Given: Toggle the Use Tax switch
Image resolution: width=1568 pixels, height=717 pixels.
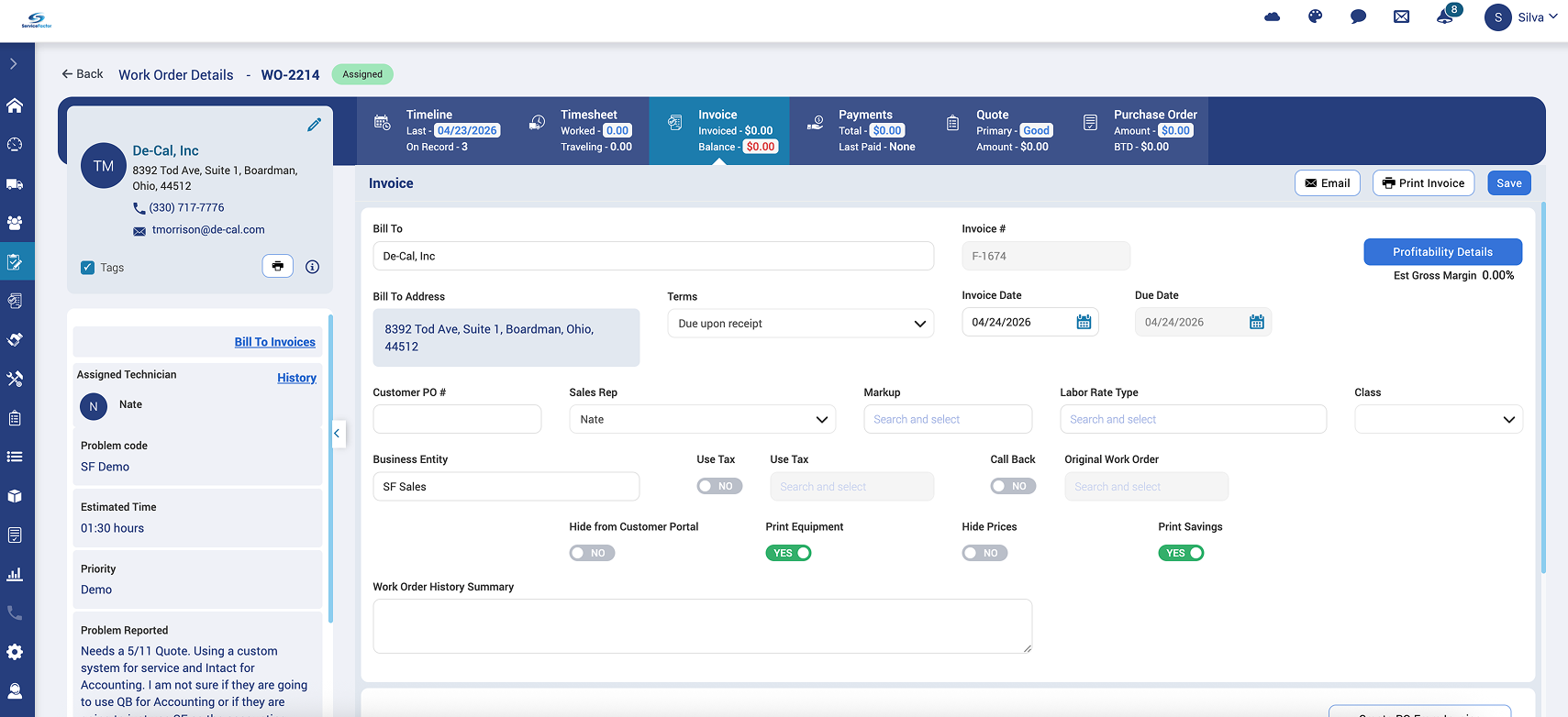Looking at the screenshot, I should click(x=719, y=486).
